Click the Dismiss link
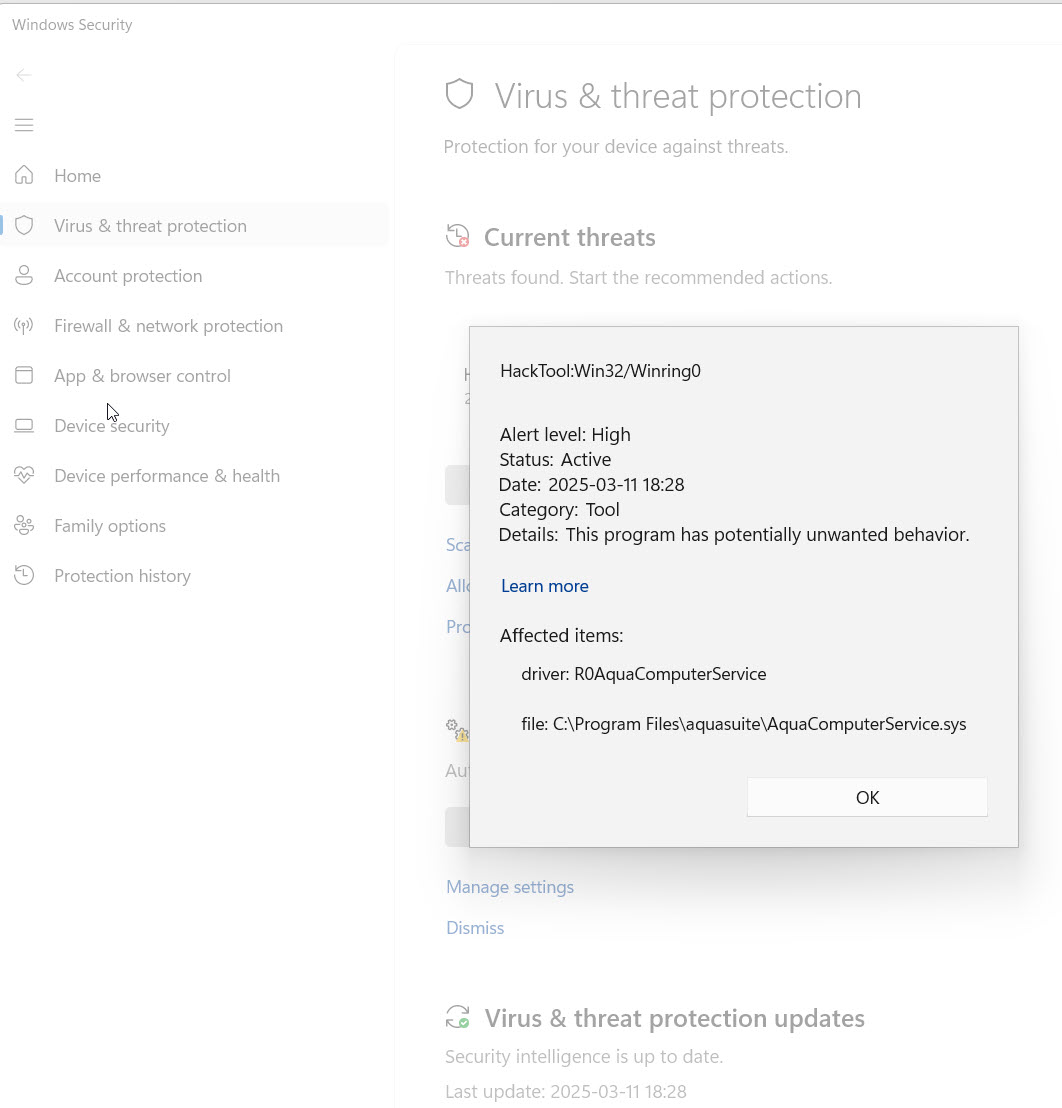The height and width of the screenshot is (1108, 1062). pyautogui.click(x=475, y=928)
